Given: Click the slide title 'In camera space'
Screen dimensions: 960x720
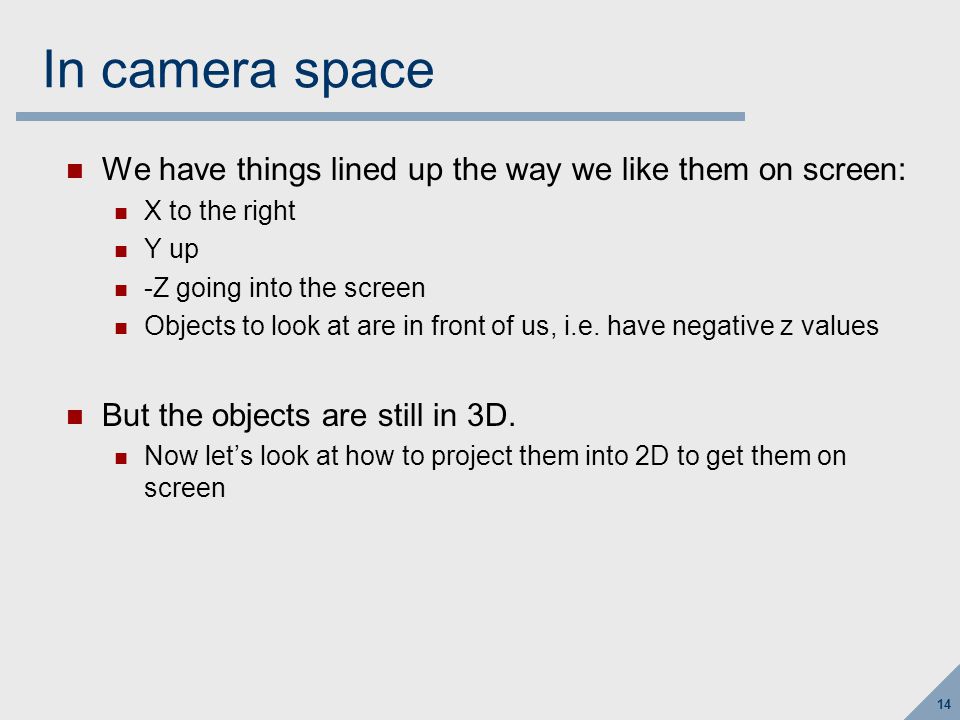Looking at the screenshot, I should coord(239,71).
